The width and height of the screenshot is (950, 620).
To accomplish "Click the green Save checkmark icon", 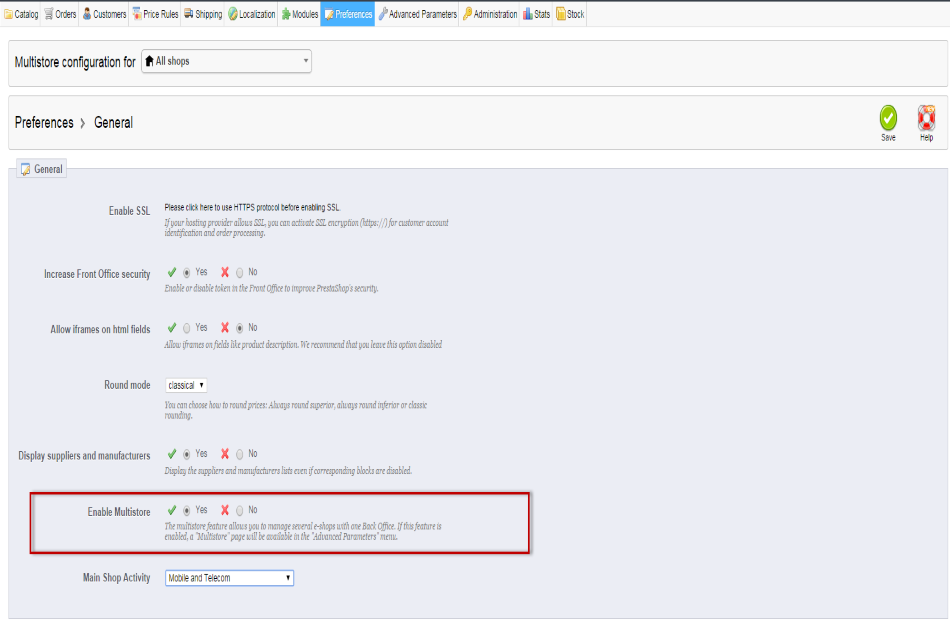I will click(x=887, y=117).
